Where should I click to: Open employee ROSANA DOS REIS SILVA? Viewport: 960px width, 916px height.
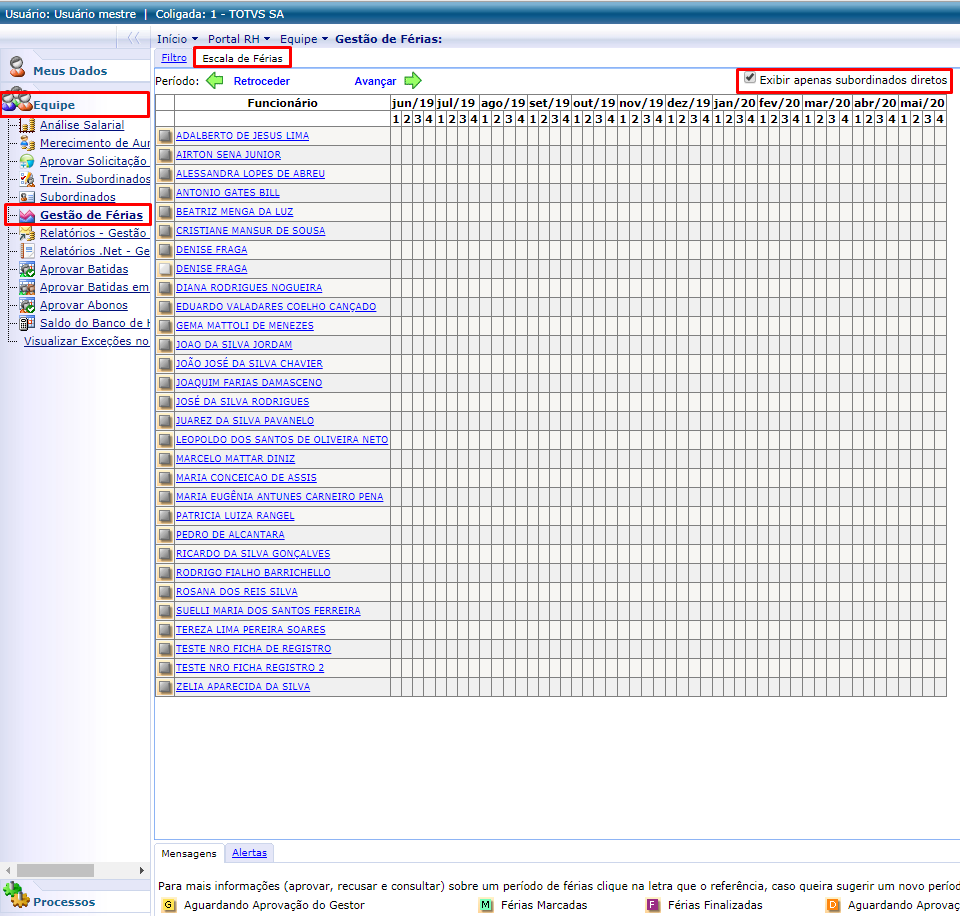(237, 592)
